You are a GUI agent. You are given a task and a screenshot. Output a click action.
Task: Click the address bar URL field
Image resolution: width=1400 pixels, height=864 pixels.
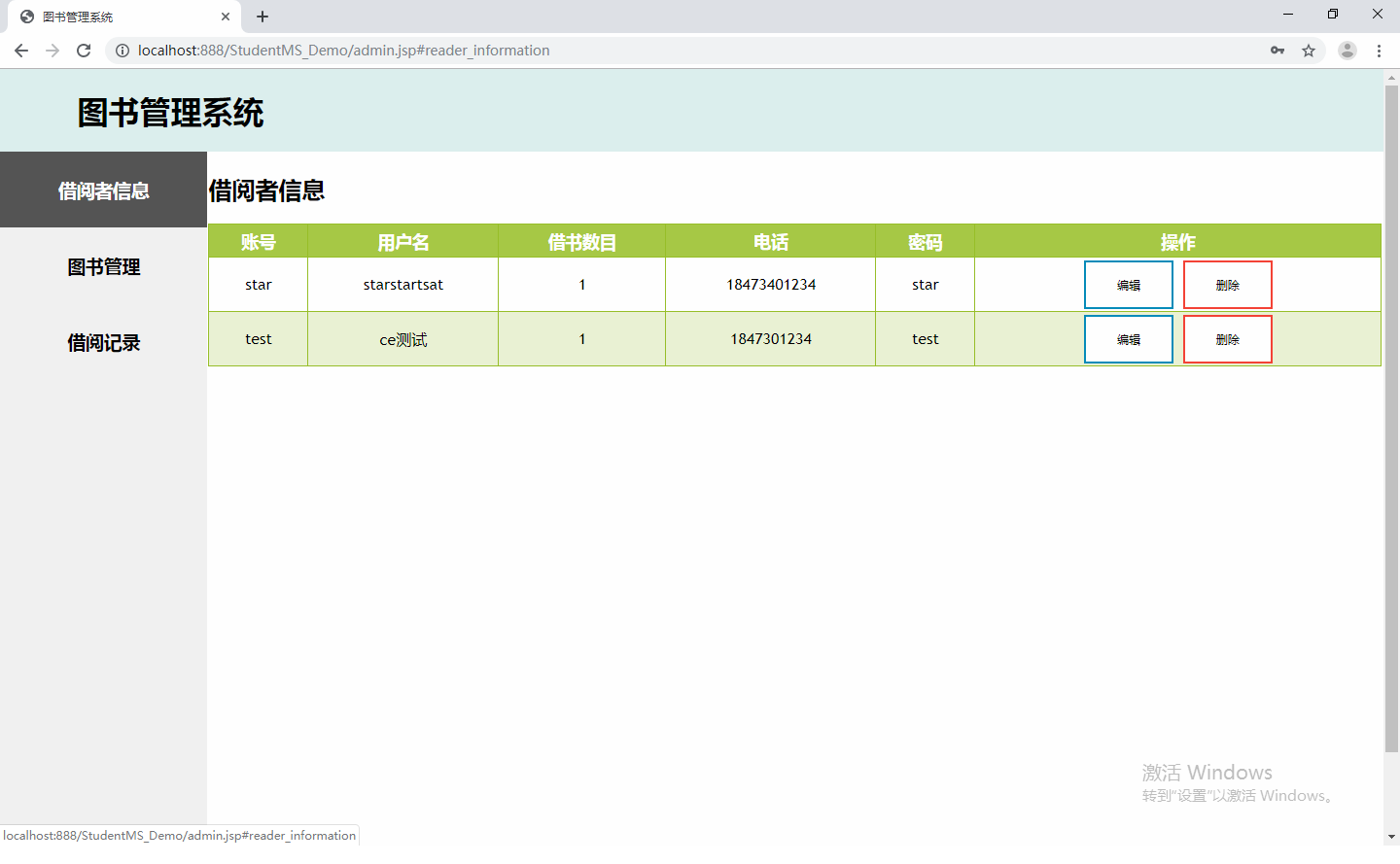[681, 51]
